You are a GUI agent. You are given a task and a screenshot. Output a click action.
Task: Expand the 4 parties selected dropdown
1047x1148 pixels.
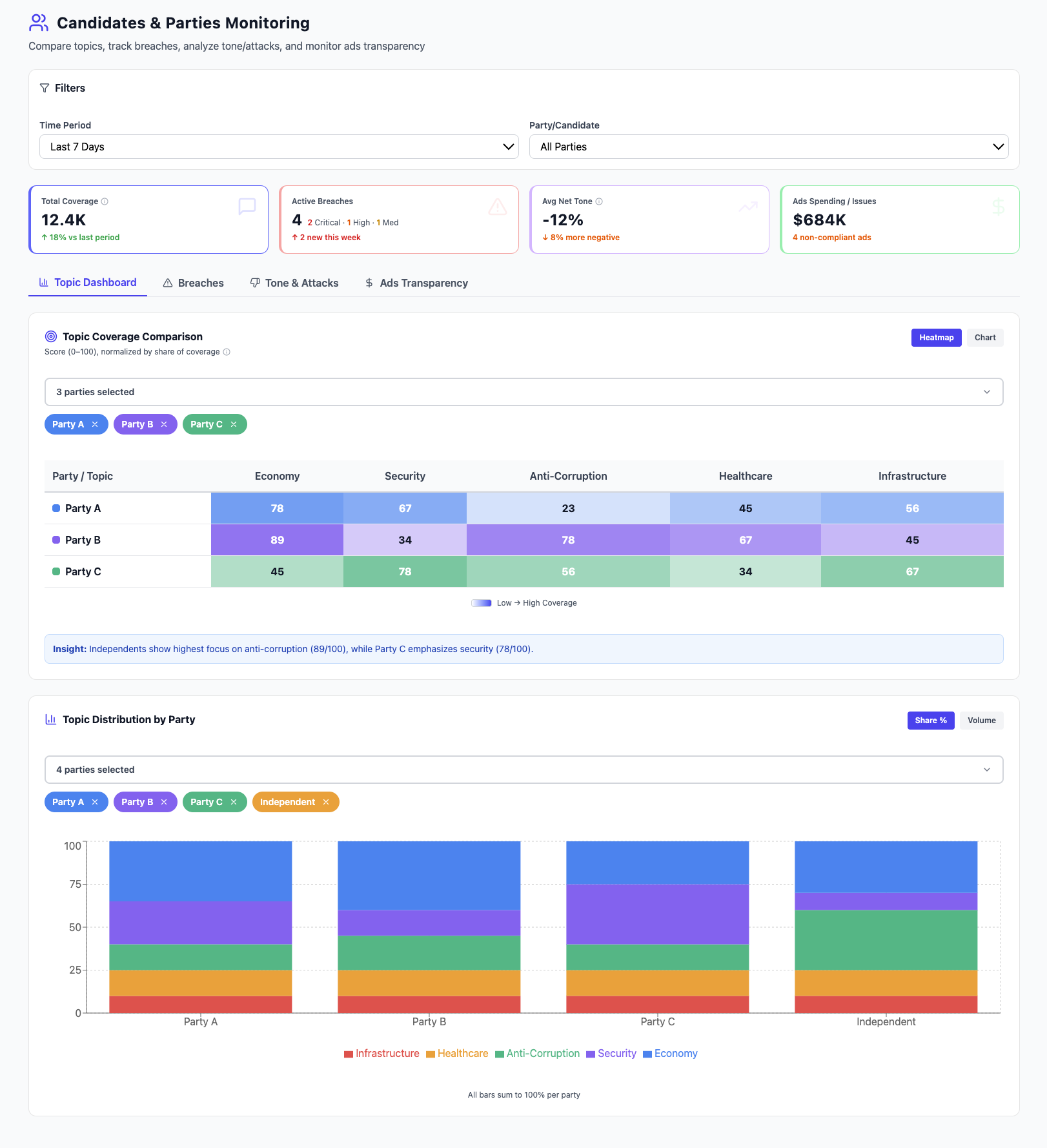(x=524, y=770)
